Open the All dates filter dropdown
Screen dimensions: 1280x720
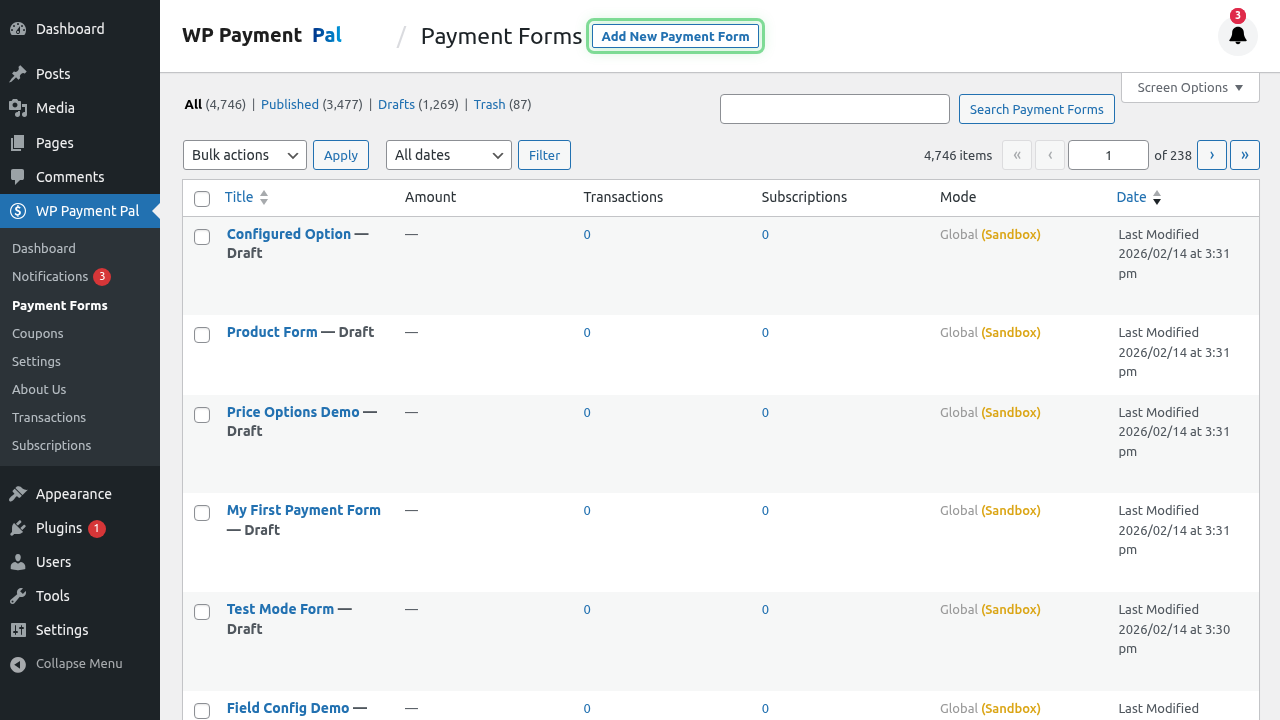coord(448,155)
